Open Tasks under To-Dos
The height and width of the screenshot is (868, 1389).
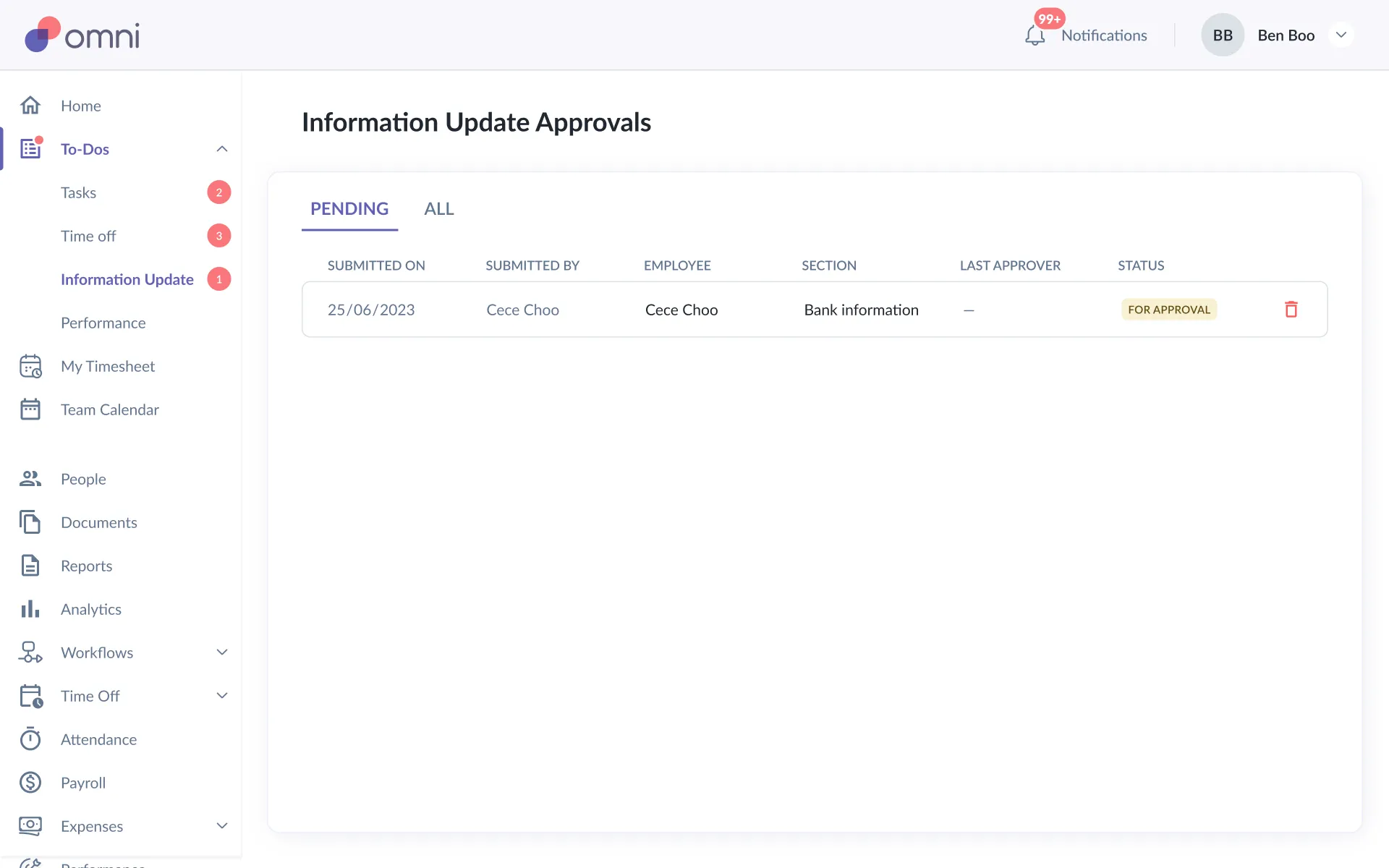pos(78,192)
